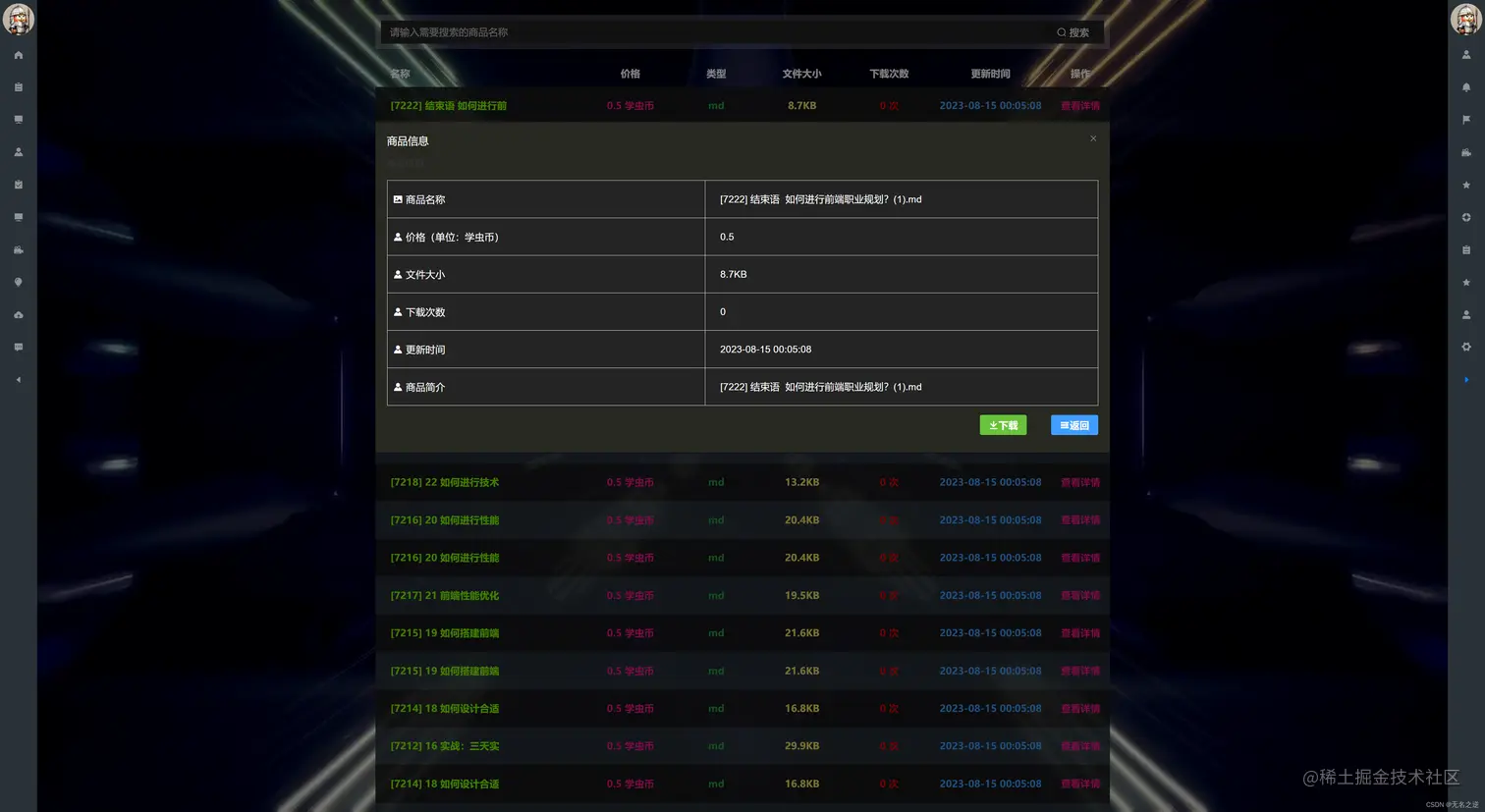Click the 文件大小 column header
The image size is (1485, 812).
(801, 74)
